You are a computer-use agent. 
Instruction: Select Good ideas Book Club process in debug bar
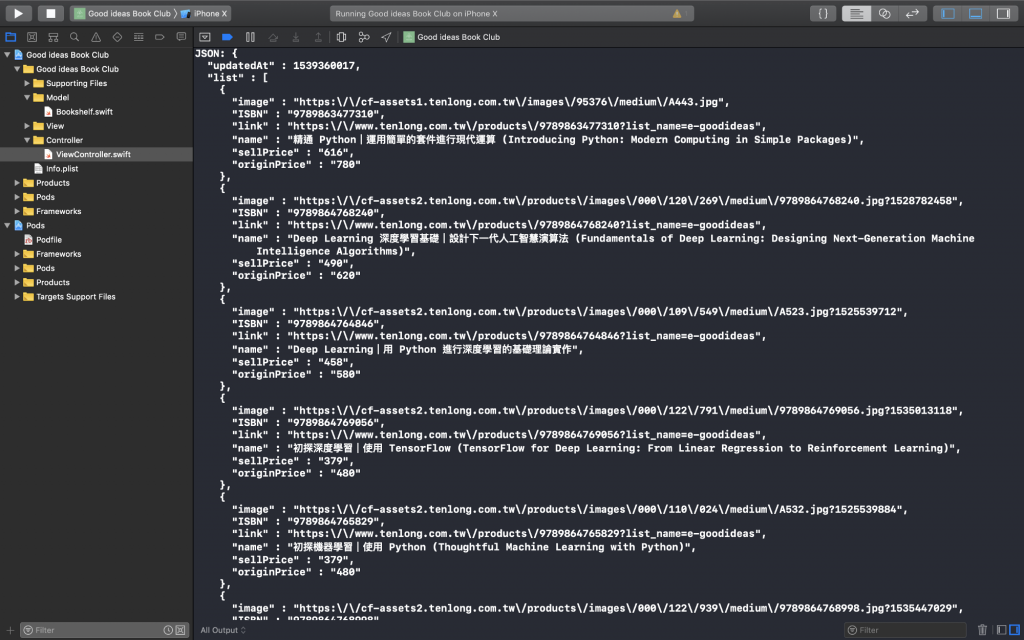[x=452, y=37]
